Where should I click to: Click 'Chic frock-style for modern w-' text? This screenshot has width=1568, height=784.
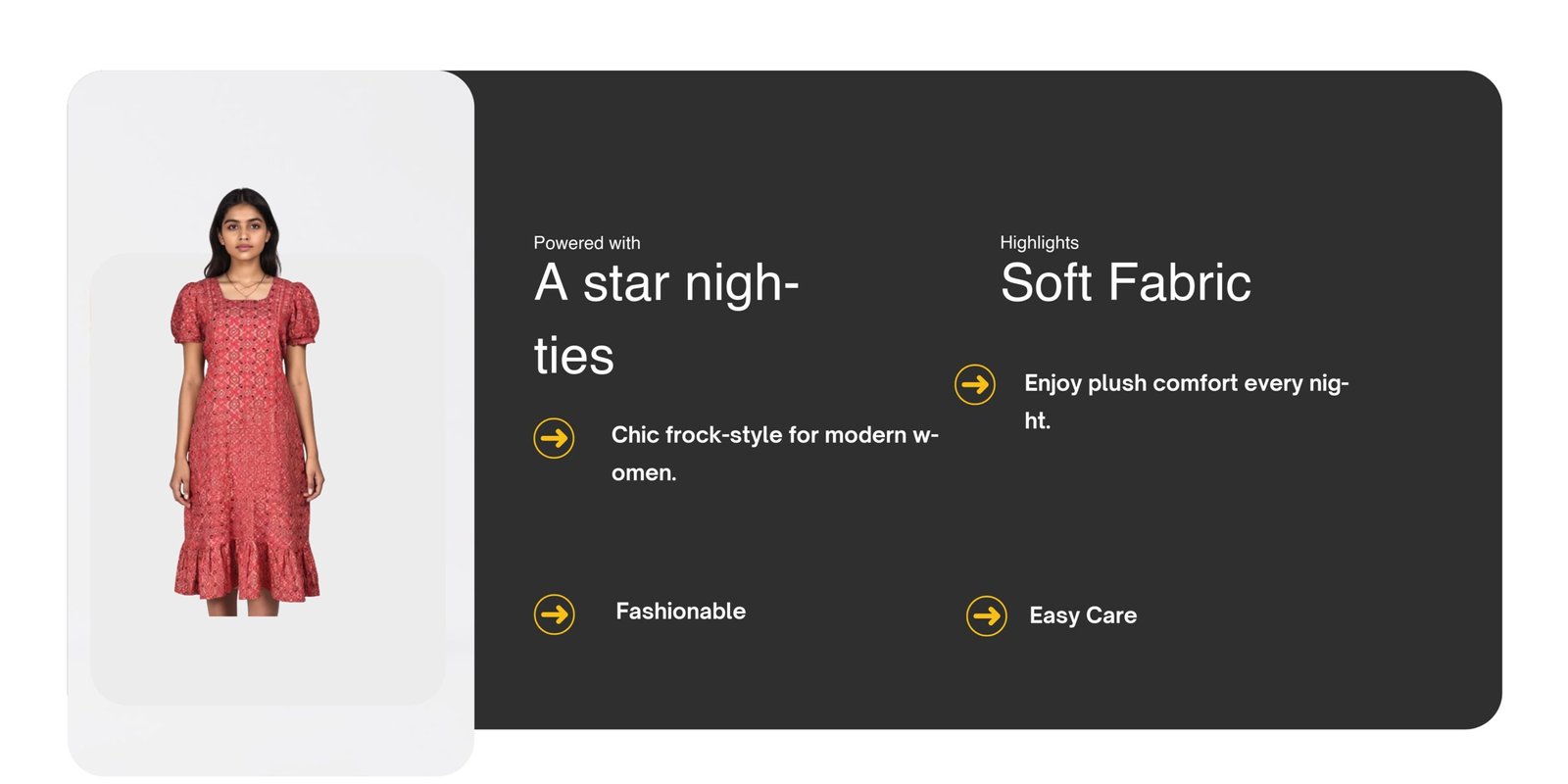[x=774, y=435]
